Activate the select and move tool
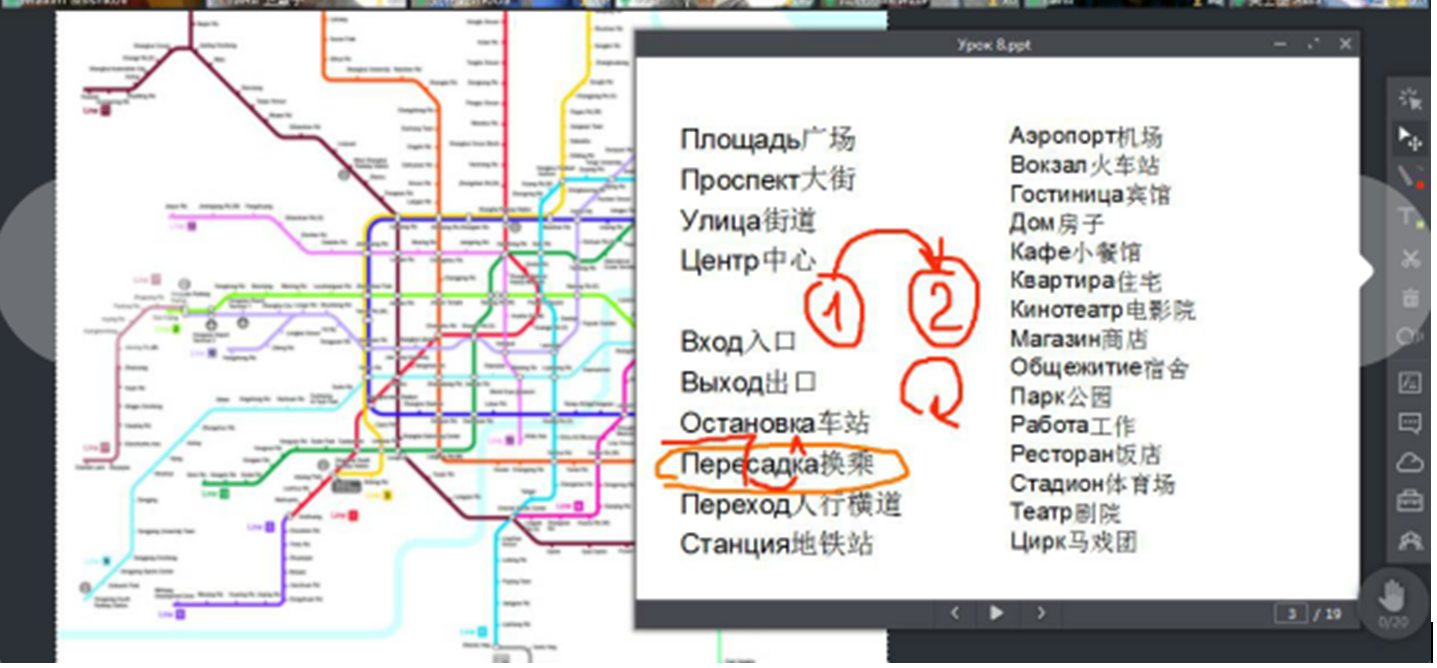Image resolution: width=1437 pixels, height=668 pixels. coord(1410,138)
